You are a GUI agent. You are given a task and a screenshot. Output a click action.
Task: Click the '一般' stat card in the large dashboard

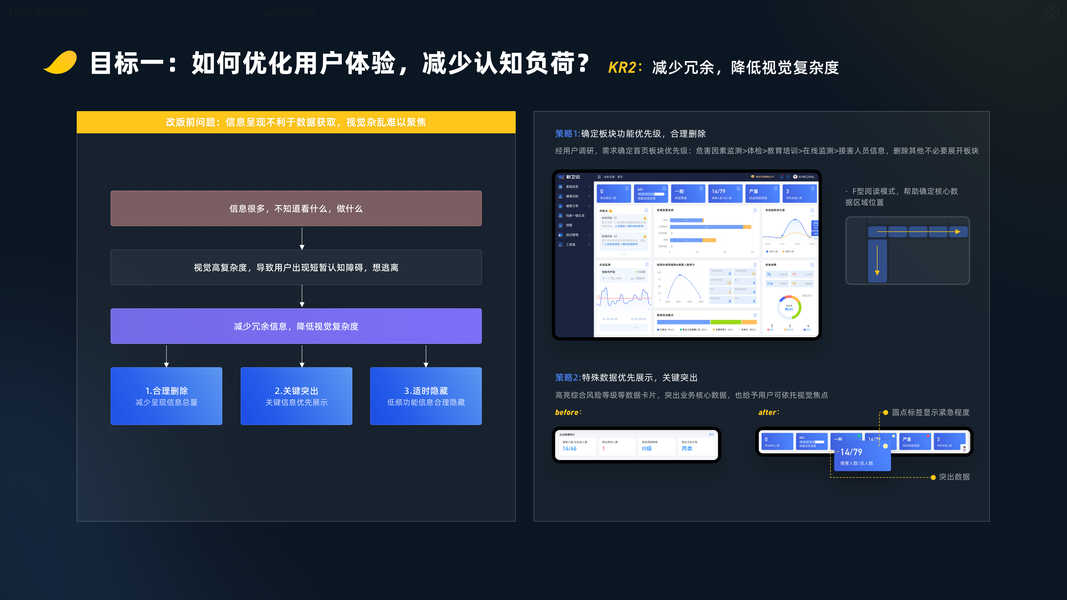[x=688, y=193]
